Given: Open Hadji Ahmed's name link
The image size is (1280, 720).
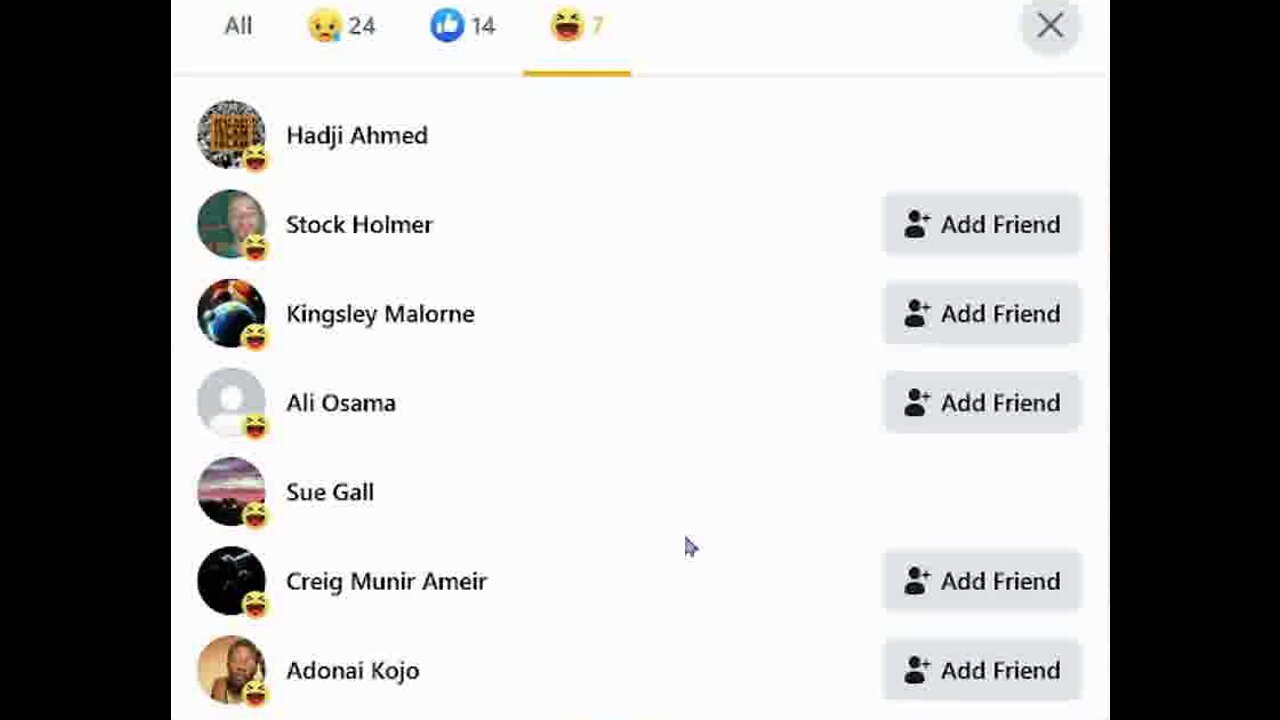Looking at the screenshot, I should pyautogui.click(x=357, y=135).
